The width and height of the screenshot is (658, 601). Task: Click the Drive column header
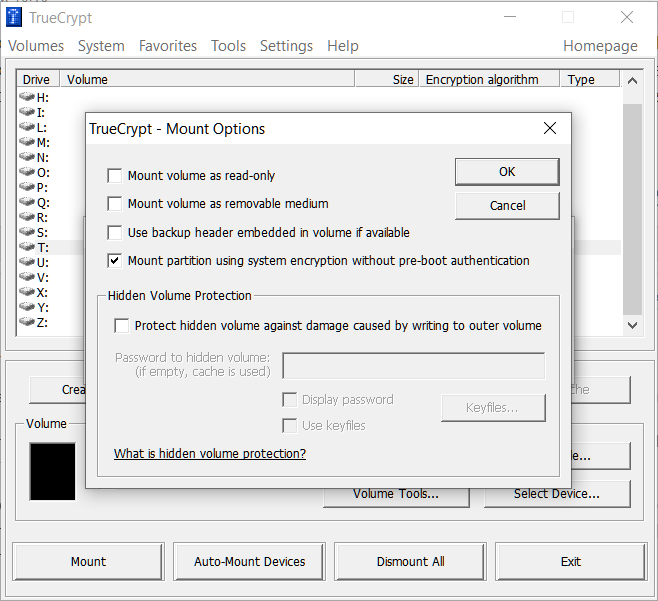[38, 79]
